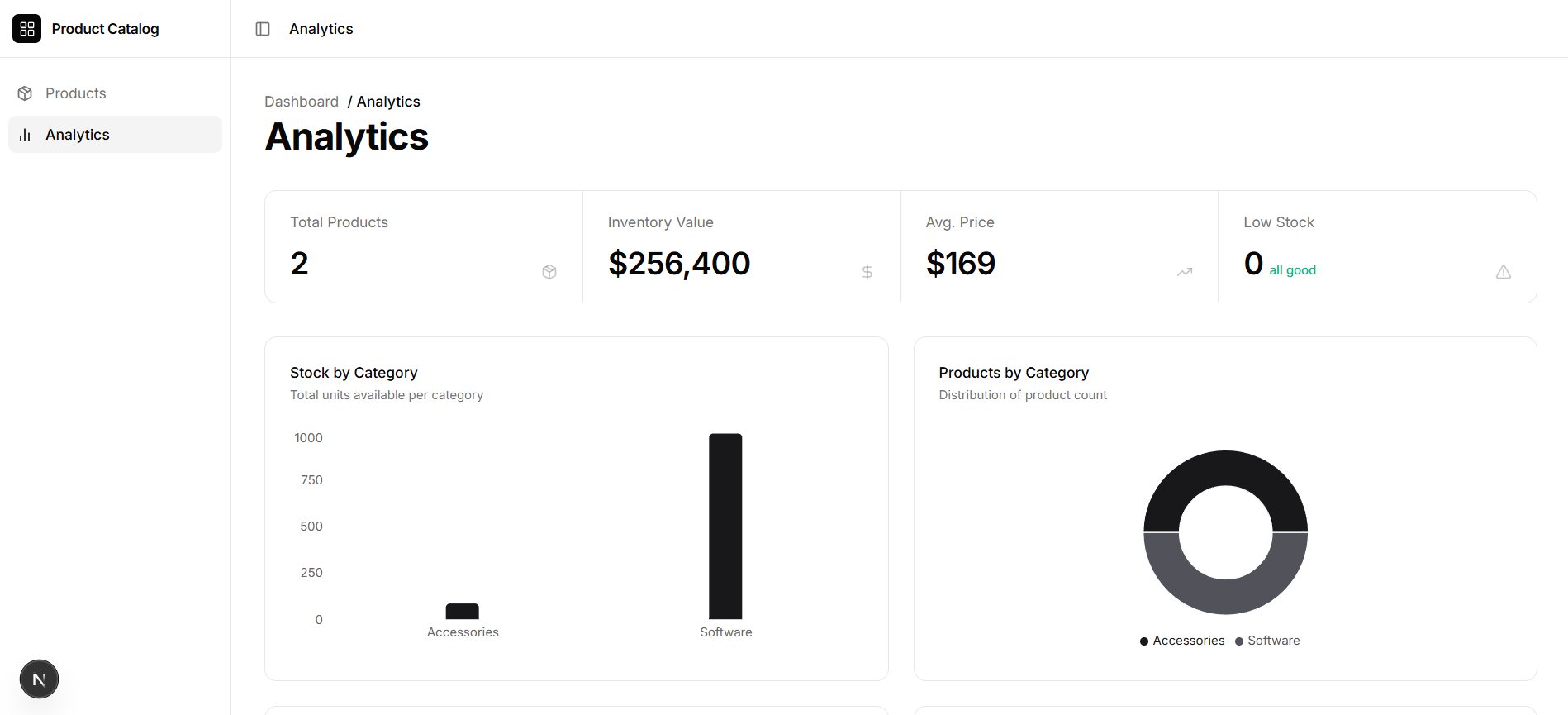Click the Product Catalog grid logo
Viewport: 1568px width, 715px height.
pos(27,29)
